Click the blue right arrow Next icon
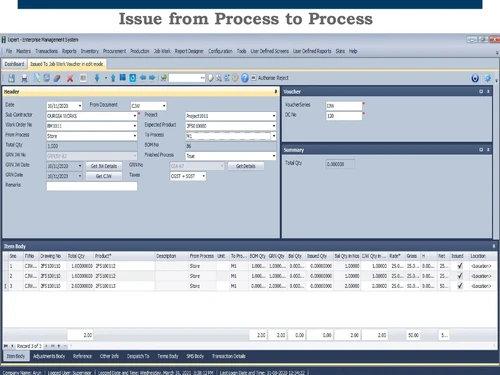500x375 pixels. [152, 78]
